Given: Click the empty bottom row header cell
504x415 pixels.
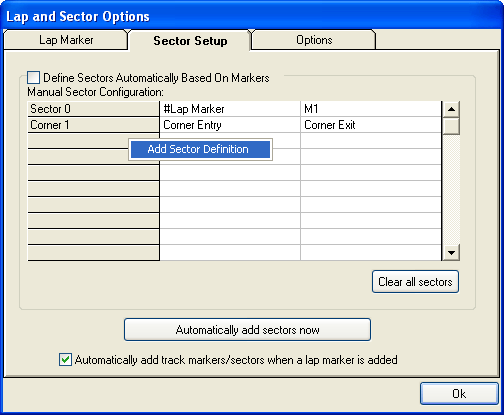Looking at the screenshot, I should point(93,253).
